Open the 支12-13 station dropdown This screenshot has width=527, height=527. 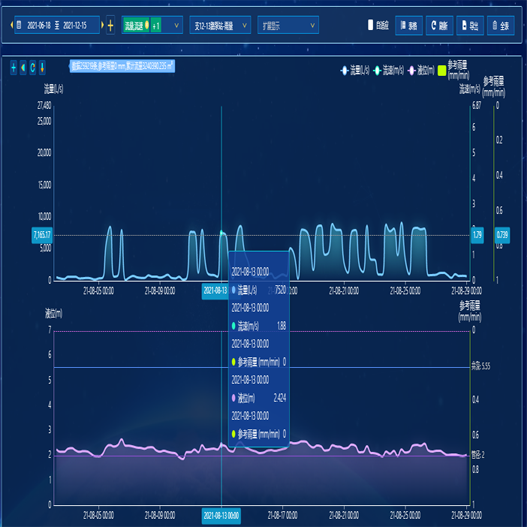click(x=220, y=25)
